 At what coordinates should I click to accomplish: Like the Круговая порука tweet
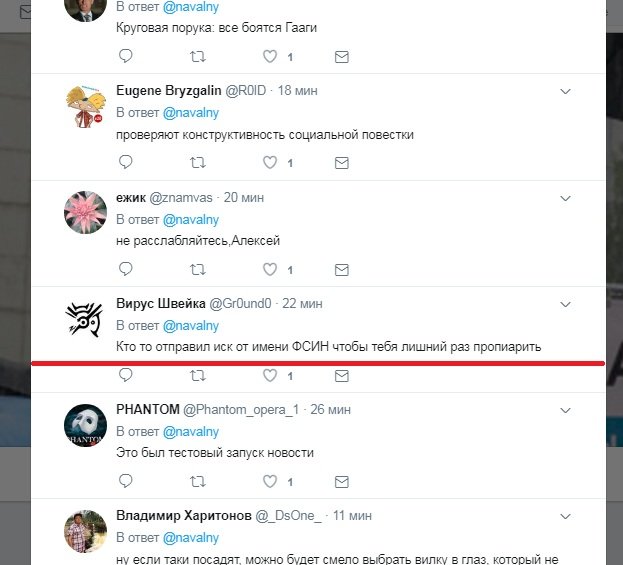click(x=270, y=56)
